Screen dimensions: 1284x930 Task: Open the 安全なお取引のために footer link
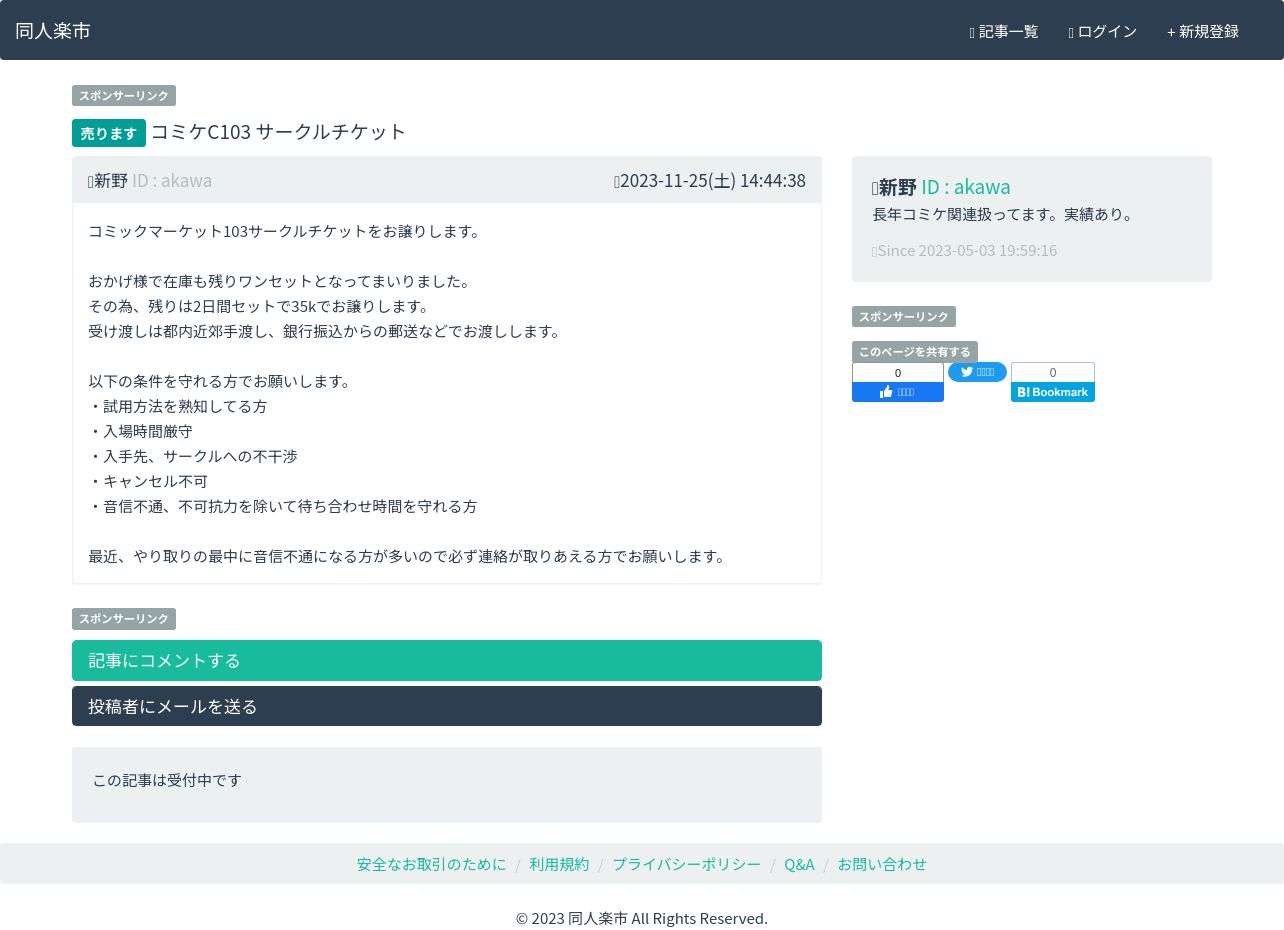tap(432, 864)
